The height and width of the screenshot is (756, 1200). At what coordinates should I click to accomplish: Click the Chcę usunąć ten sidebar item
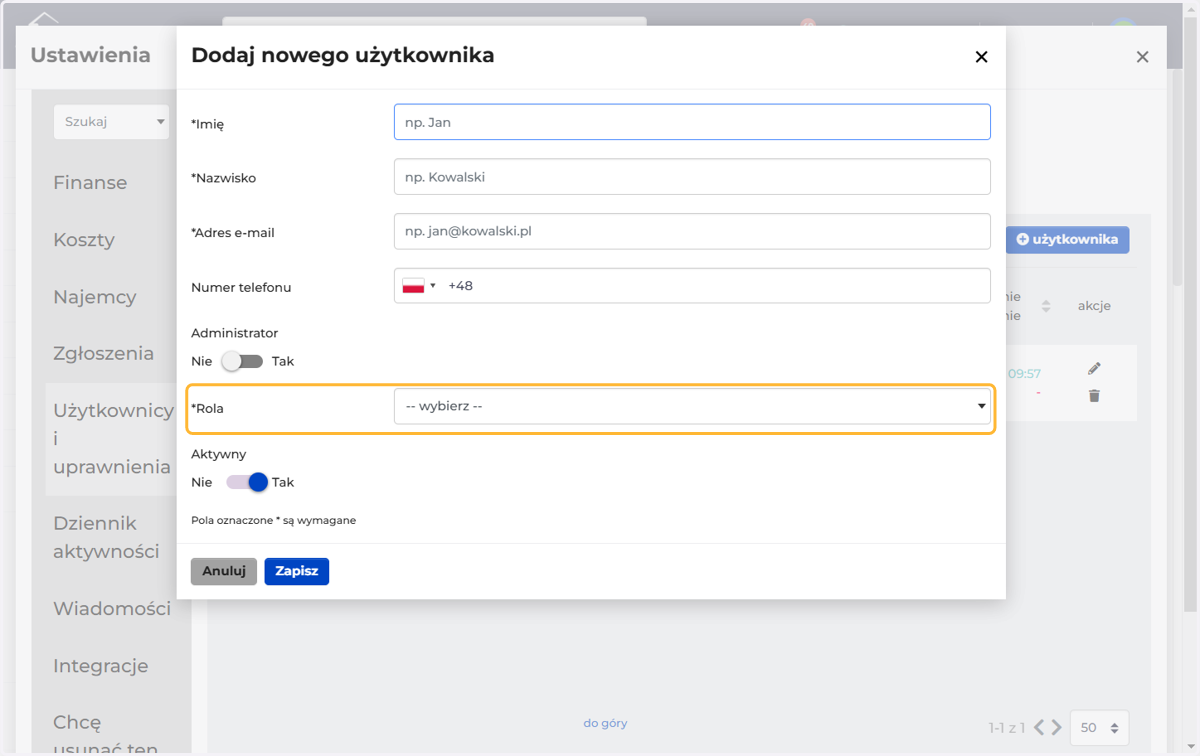point(106,735)
